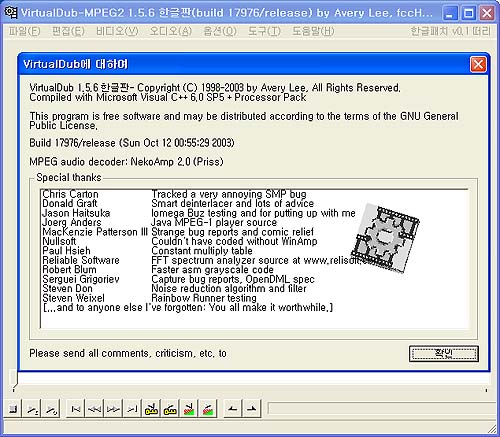Open the 비디오(V) menu
This screenshot has height=437, width=500.
117,31
